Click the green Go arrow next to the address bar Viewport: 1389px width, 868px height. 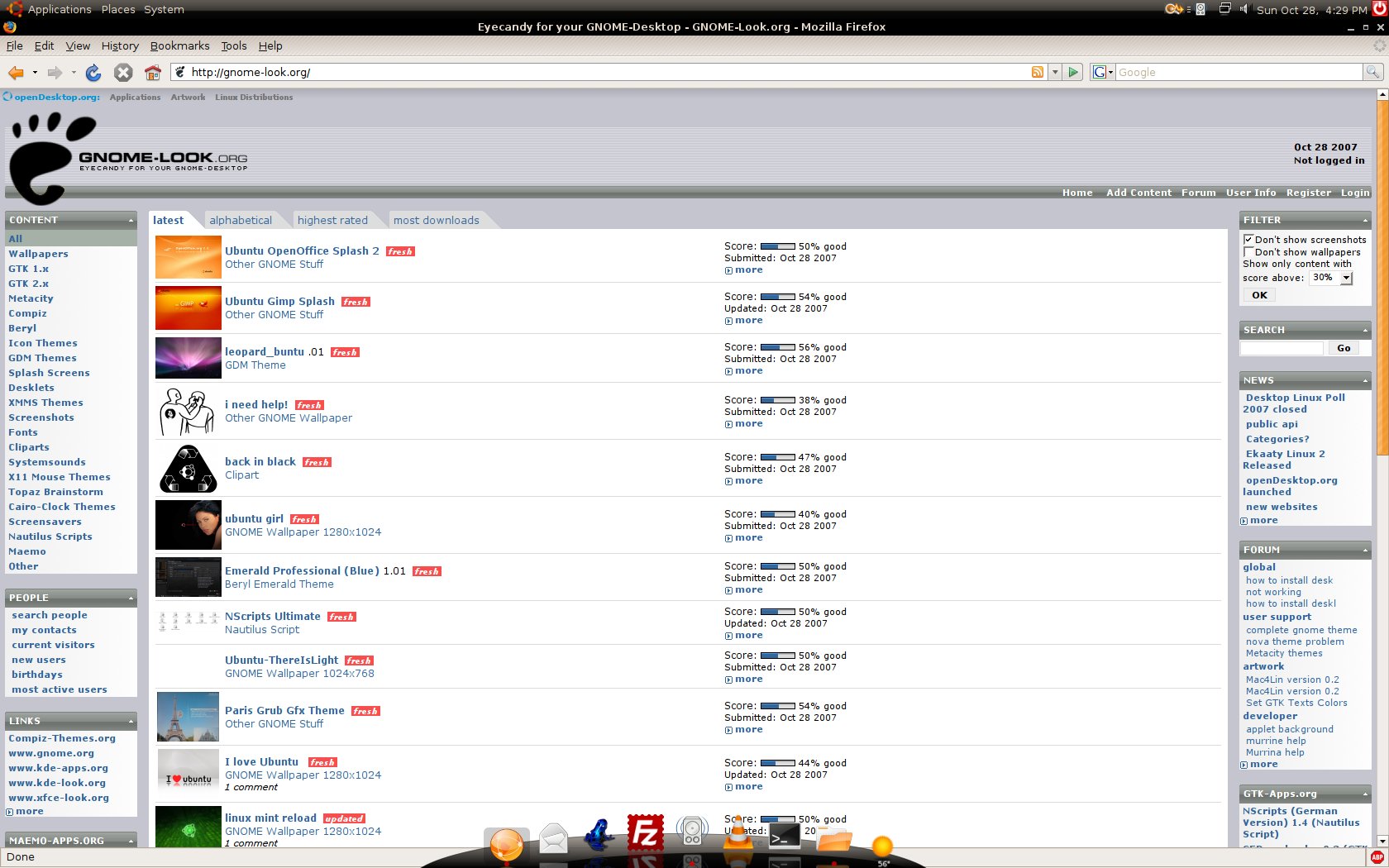(1073, 72)
